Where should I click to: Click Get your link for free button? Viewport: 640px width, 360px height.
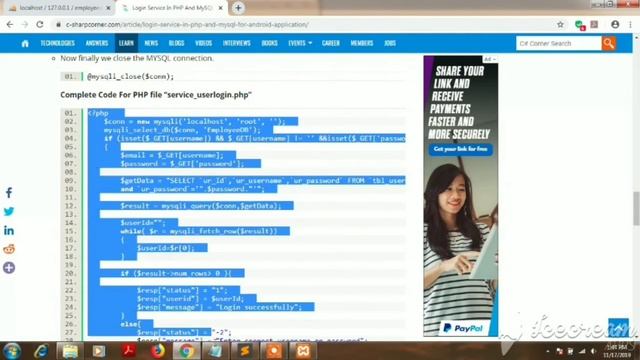point(460,149)
